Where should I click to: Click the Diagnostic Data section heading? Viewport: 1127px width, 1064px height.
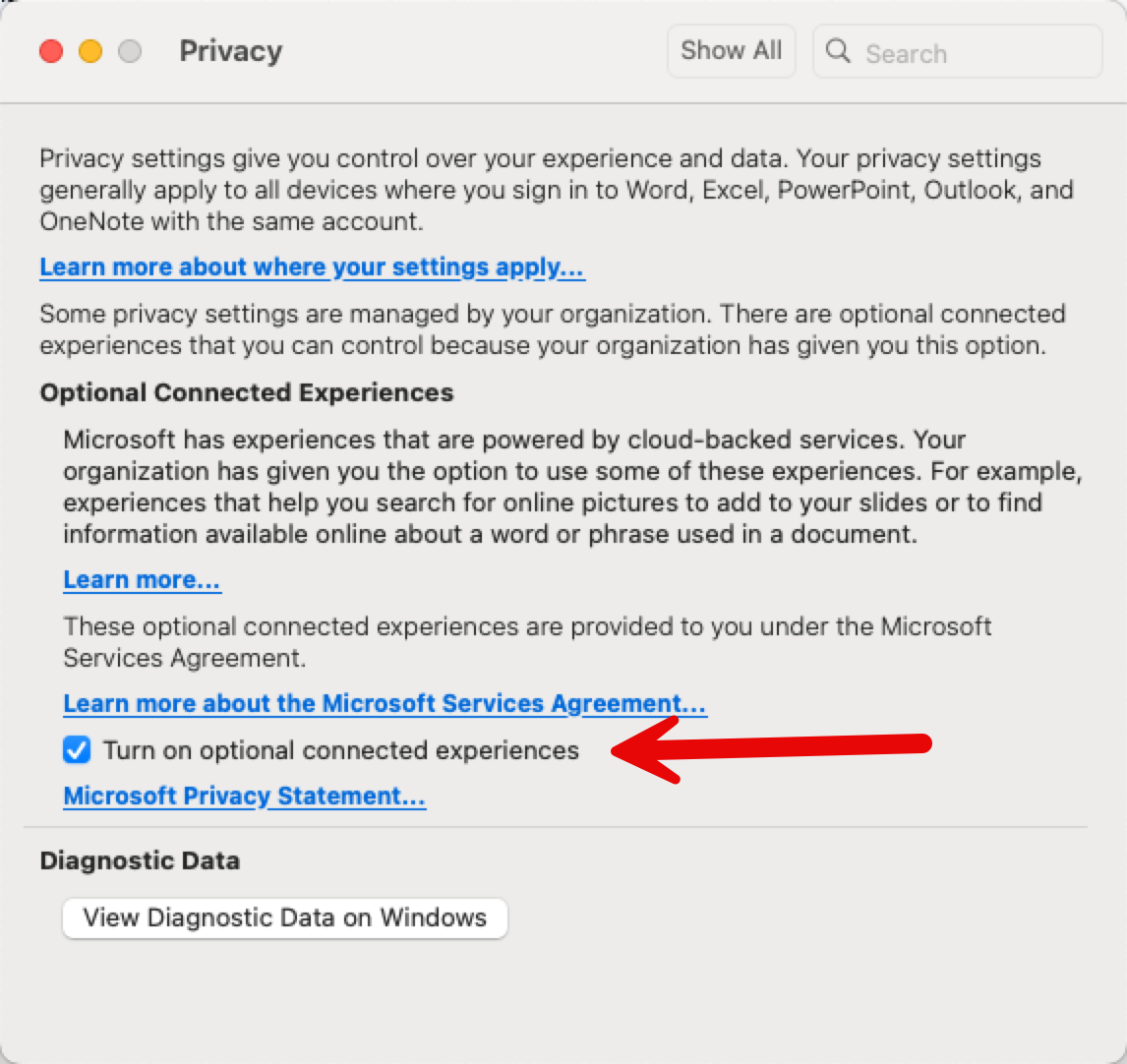(140, 860)
